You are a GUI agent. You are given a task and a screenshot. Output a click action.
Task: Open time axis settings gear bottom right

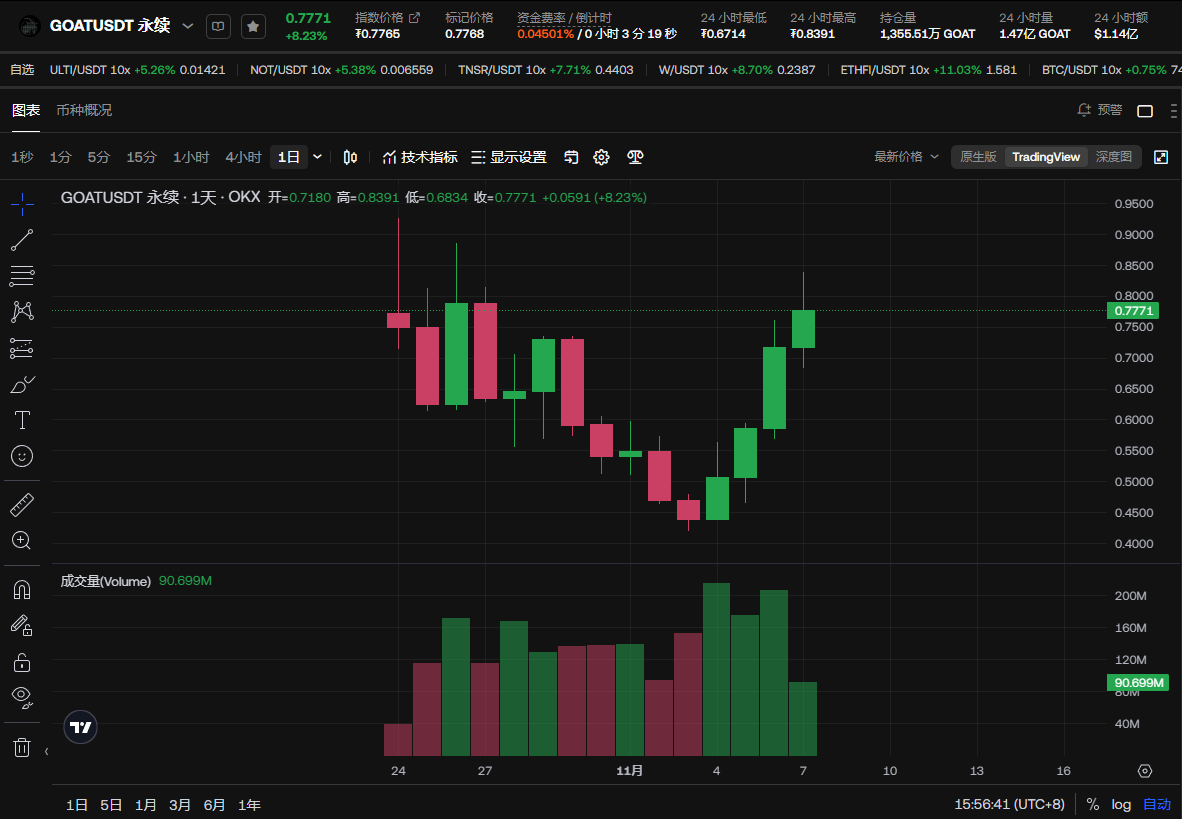click(x=1145, y=771)
